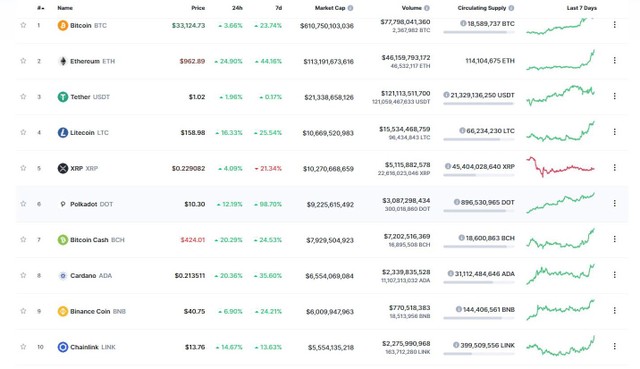Screen dimensions: 640x369
Task: Sort by the Volume column header
Action: coord(411,8)
